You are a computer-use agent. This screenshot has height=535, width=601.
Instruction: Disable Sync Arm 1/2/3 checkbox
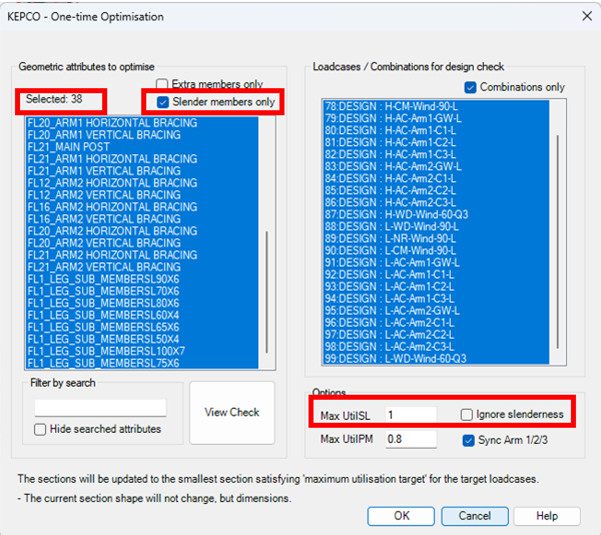tap(469, 439)
